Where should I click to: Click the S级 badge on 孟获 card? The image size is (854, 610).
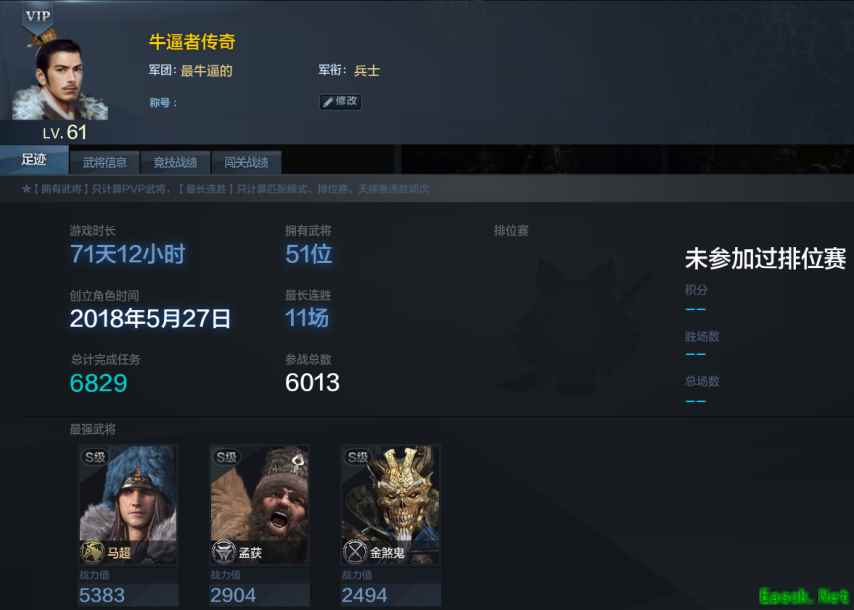[225, 457]
